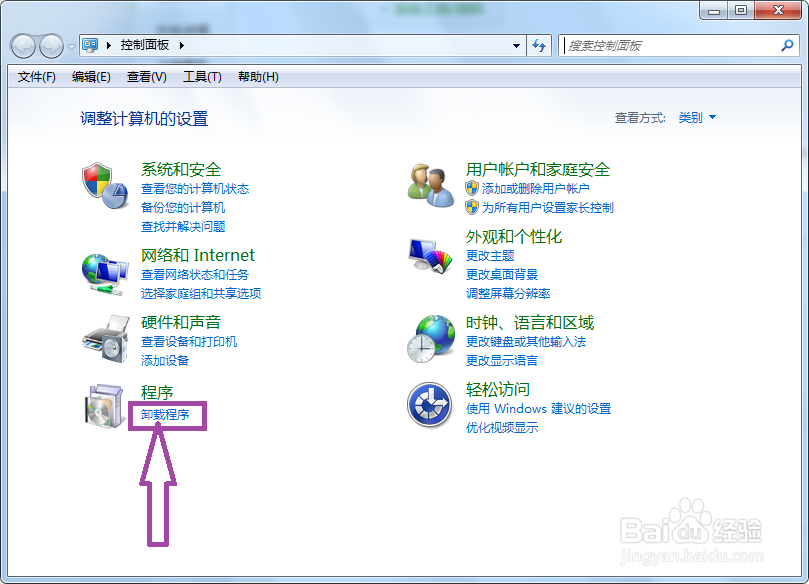
Task: Click the back navigation arrow
Action: pyautogui.click(x=23, y=46)
